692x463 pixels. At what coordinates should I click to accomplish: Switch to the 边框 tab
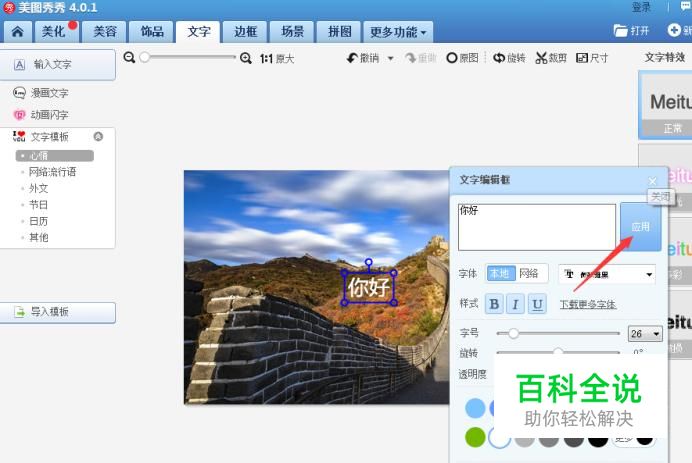click(x=245, y=32)
